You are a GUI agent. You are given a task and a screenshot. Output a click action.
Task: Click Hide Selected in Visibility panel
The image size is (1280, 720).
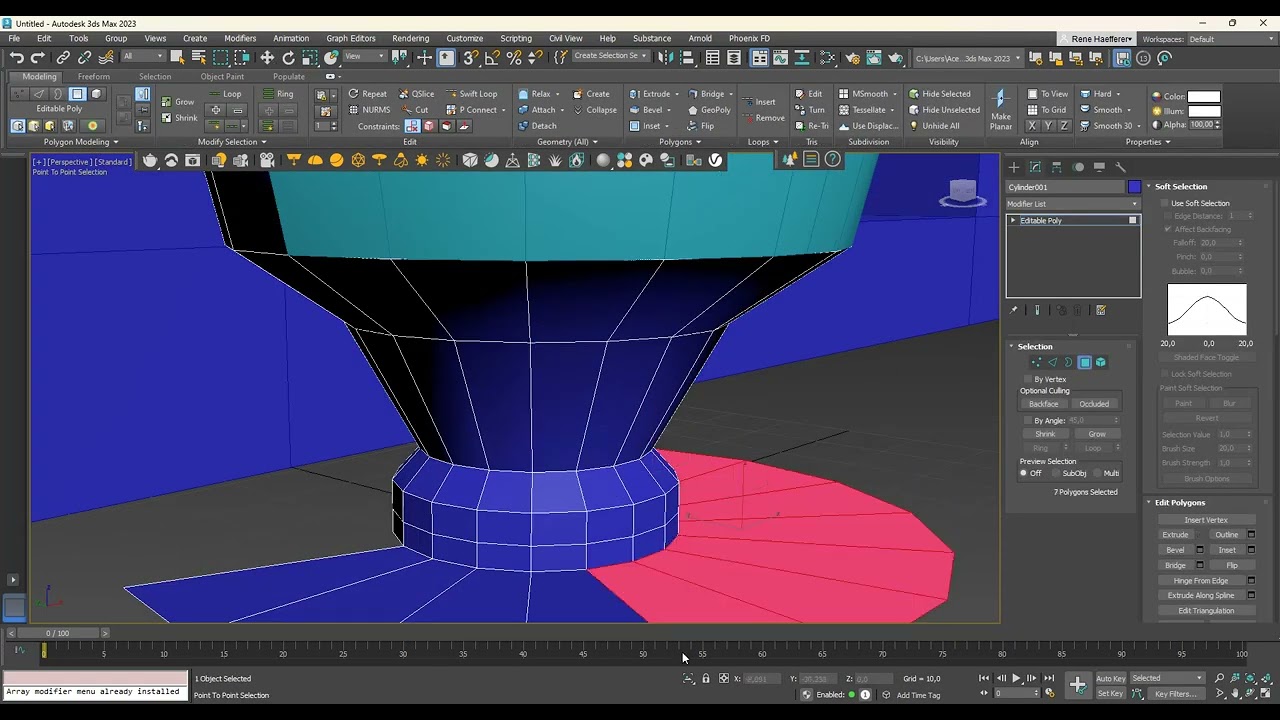939,94
